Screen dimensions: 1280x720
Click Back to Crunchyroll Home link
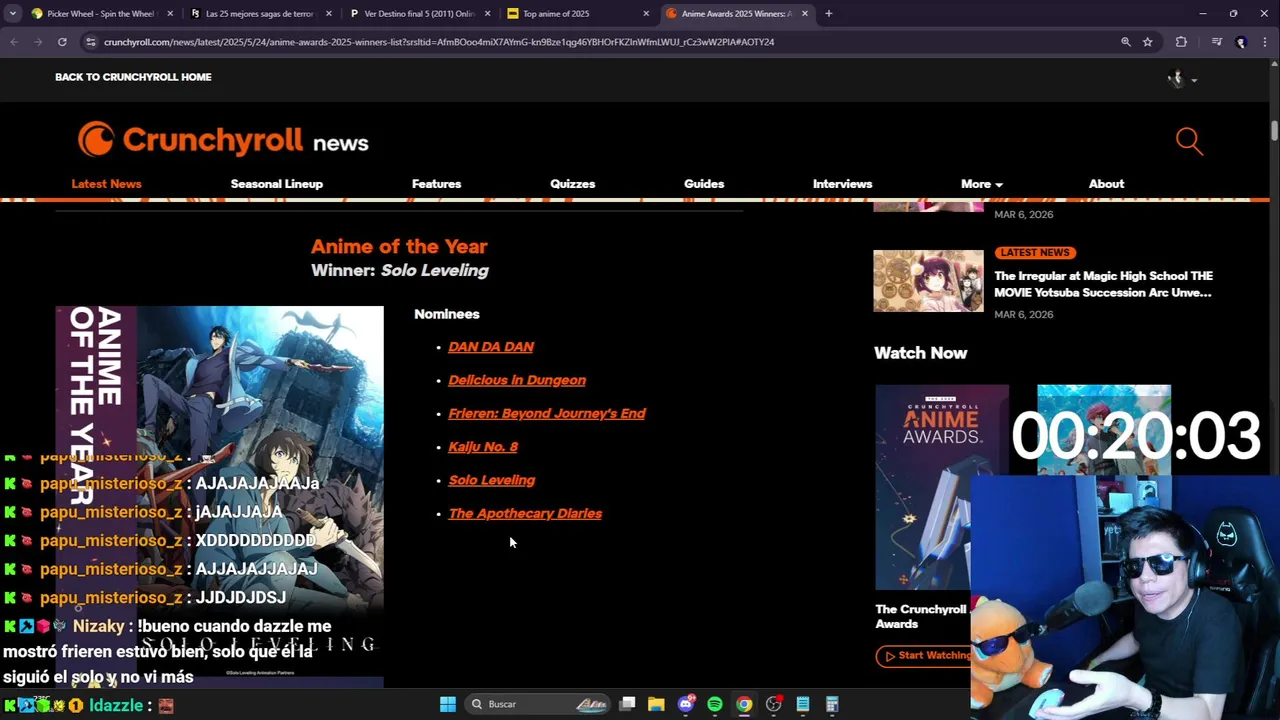point(133,77)
